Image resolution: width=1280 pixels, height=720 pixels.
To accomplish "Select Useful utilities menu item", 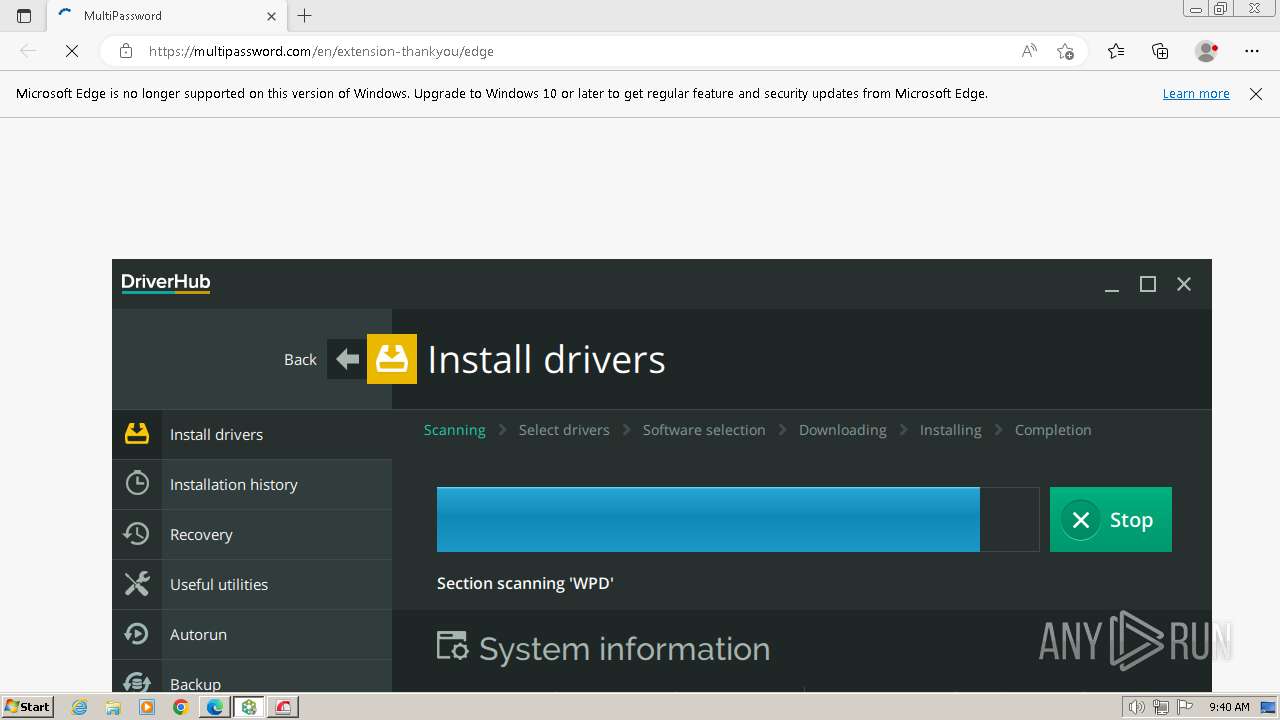I will coord(252,584).
